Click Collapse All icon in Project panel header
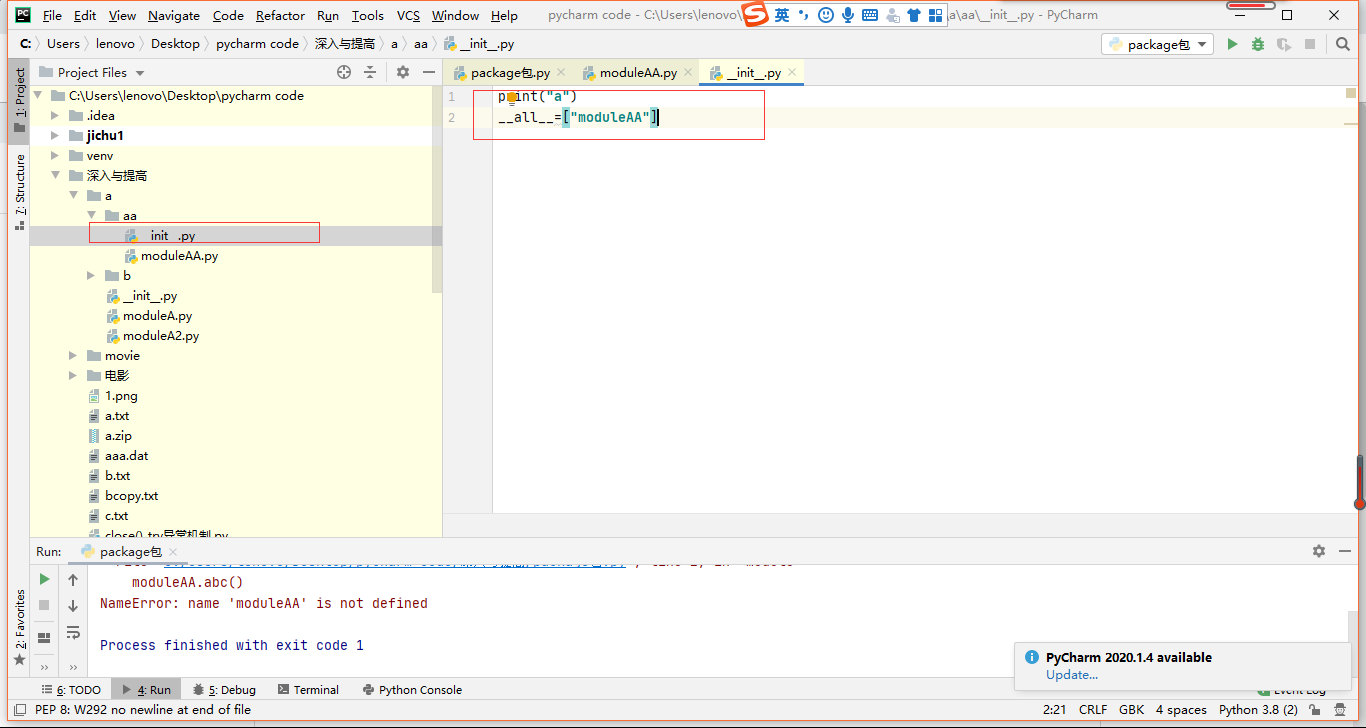Image resolution: width=1366 pixels, height=728 pixels. (x=370, y=72)
